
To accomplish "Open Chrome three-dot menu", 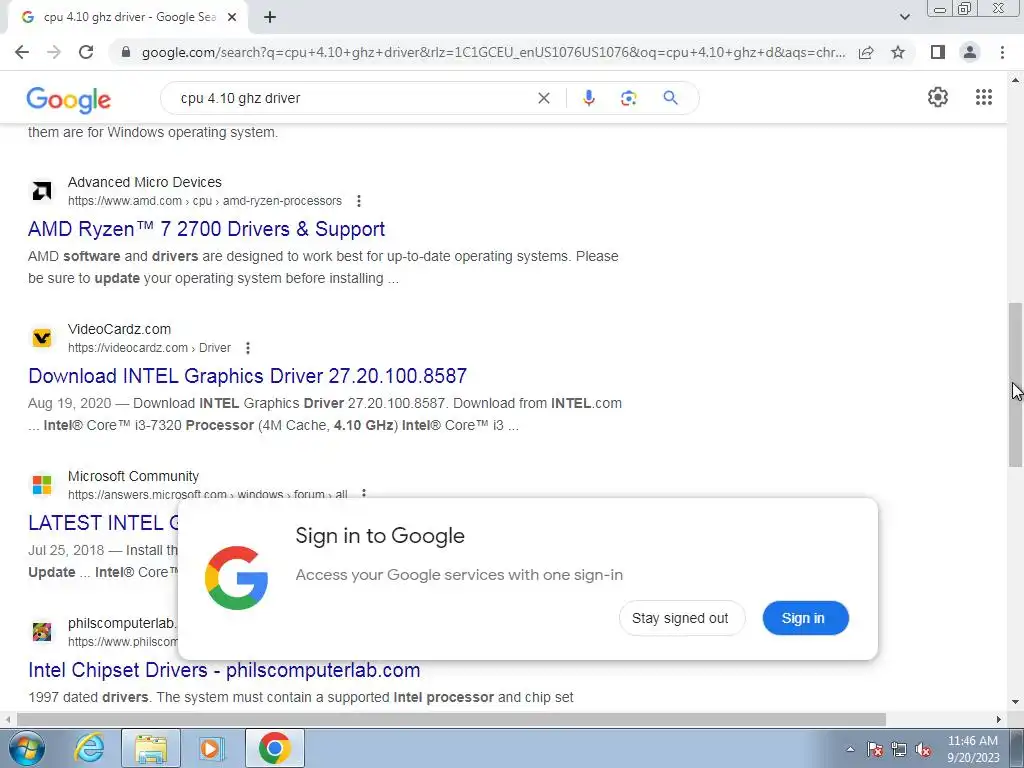I will click(1002, 52).
